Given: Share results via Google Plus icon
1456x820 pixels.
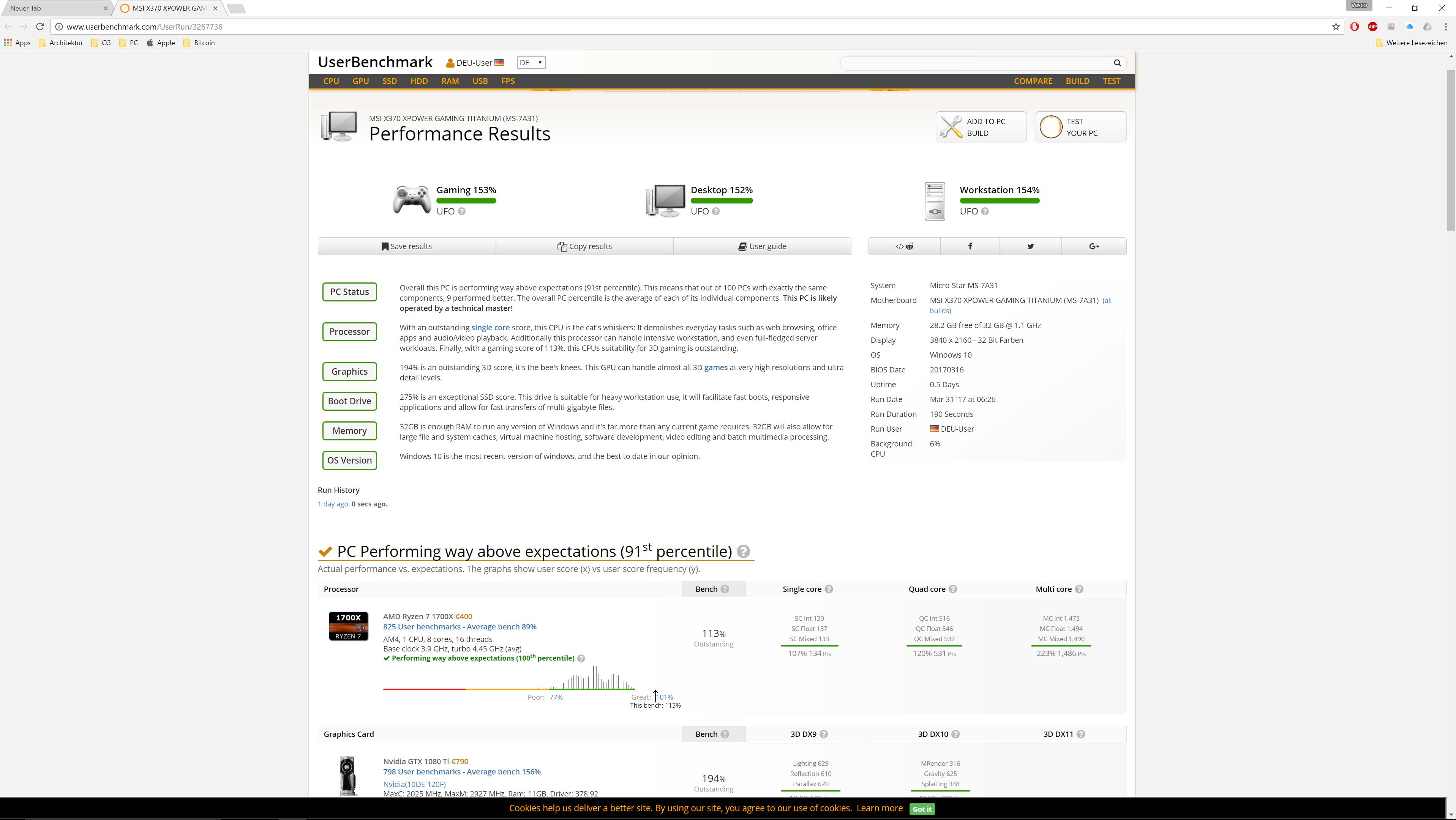Looking at the screenshot, I should pyautogui.click(x=1094, y=246).
